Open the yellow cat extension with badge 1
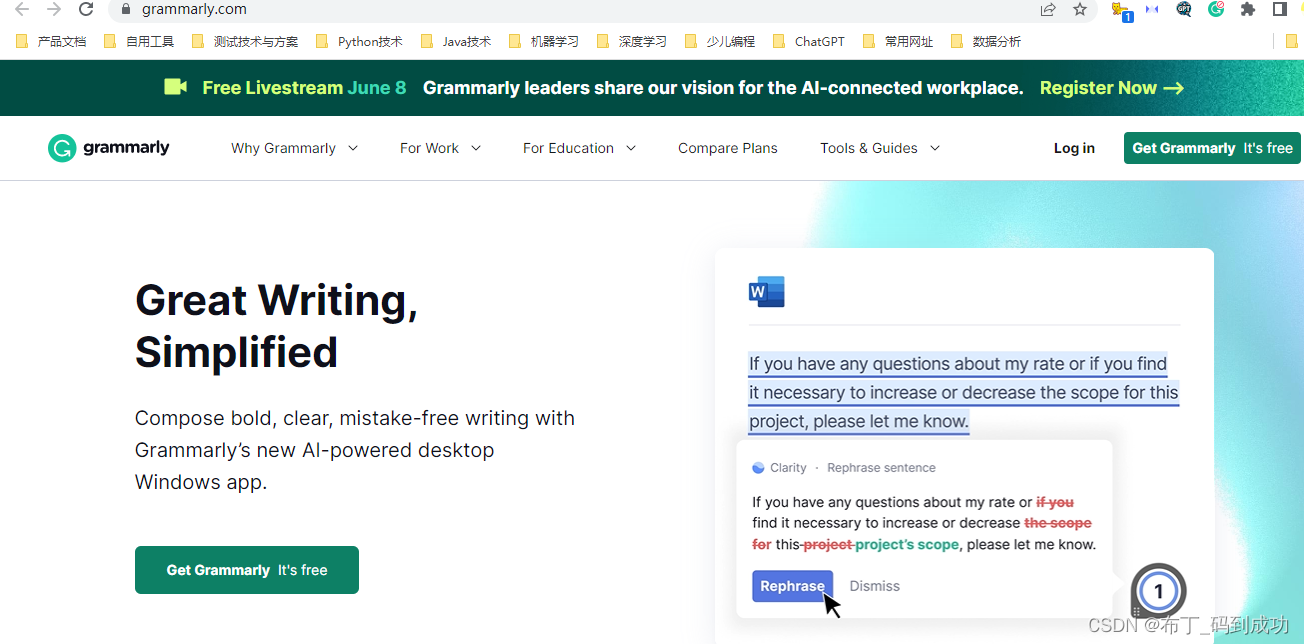 coord(1122,10)
